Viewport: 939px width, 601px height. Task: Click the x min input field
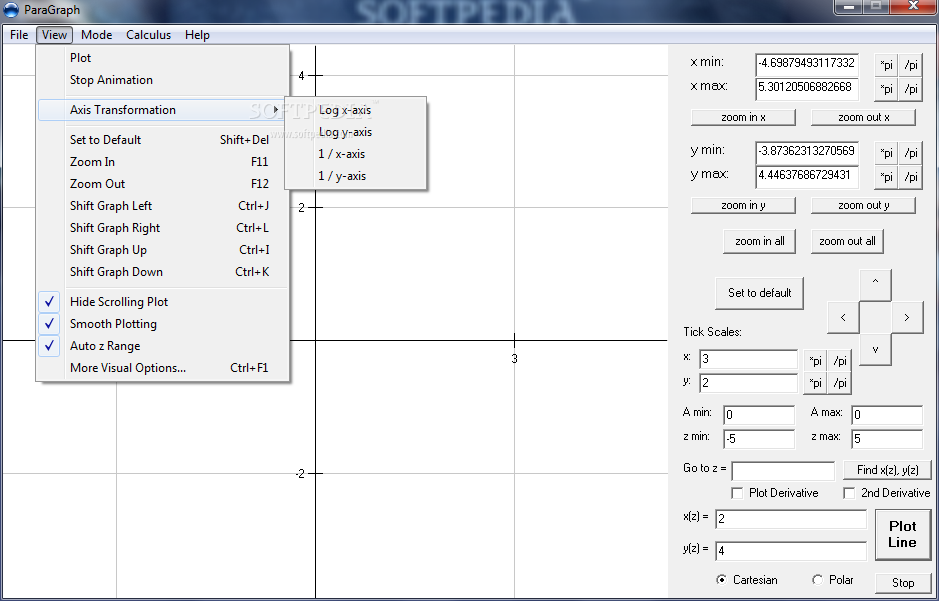[x=807, y=63]
